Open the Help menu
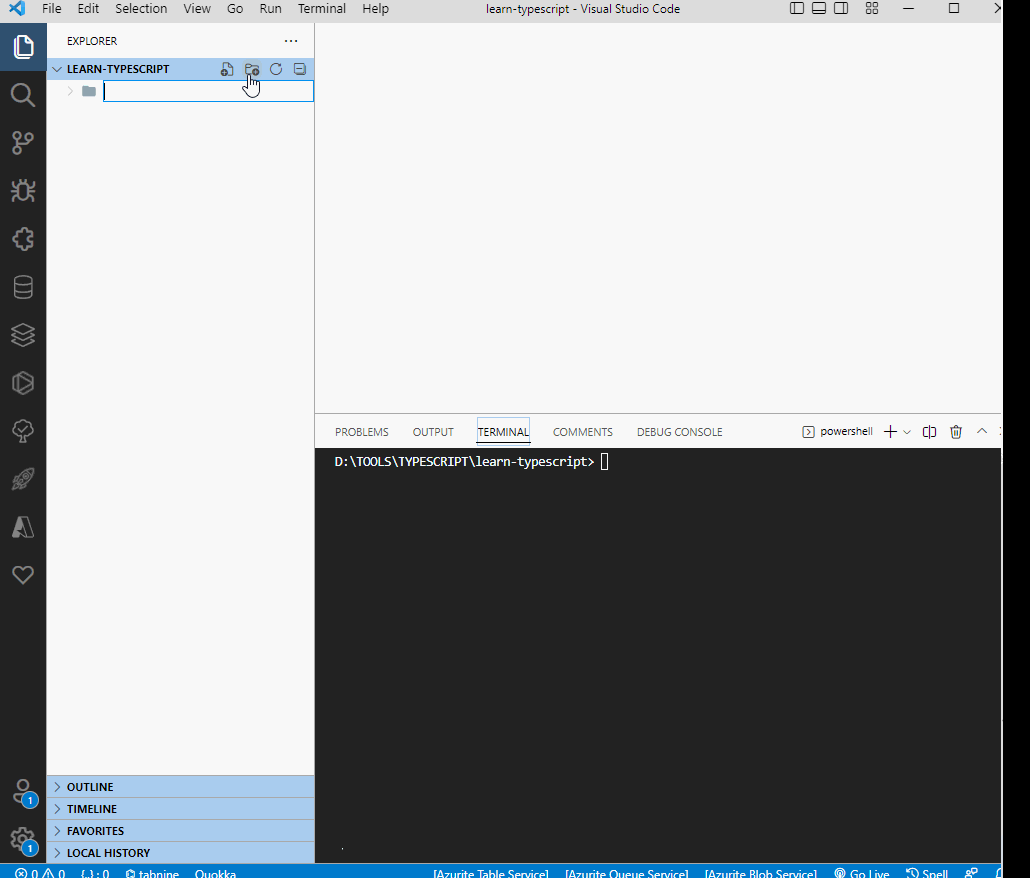The image size is (1030, 878). click(x=376, y=9)
